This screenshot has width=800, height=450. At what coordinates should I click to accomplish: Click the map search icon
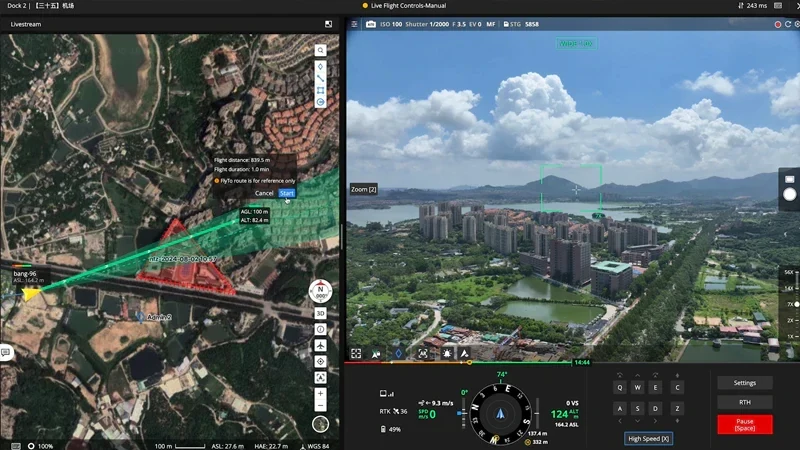tap(320, 50)
